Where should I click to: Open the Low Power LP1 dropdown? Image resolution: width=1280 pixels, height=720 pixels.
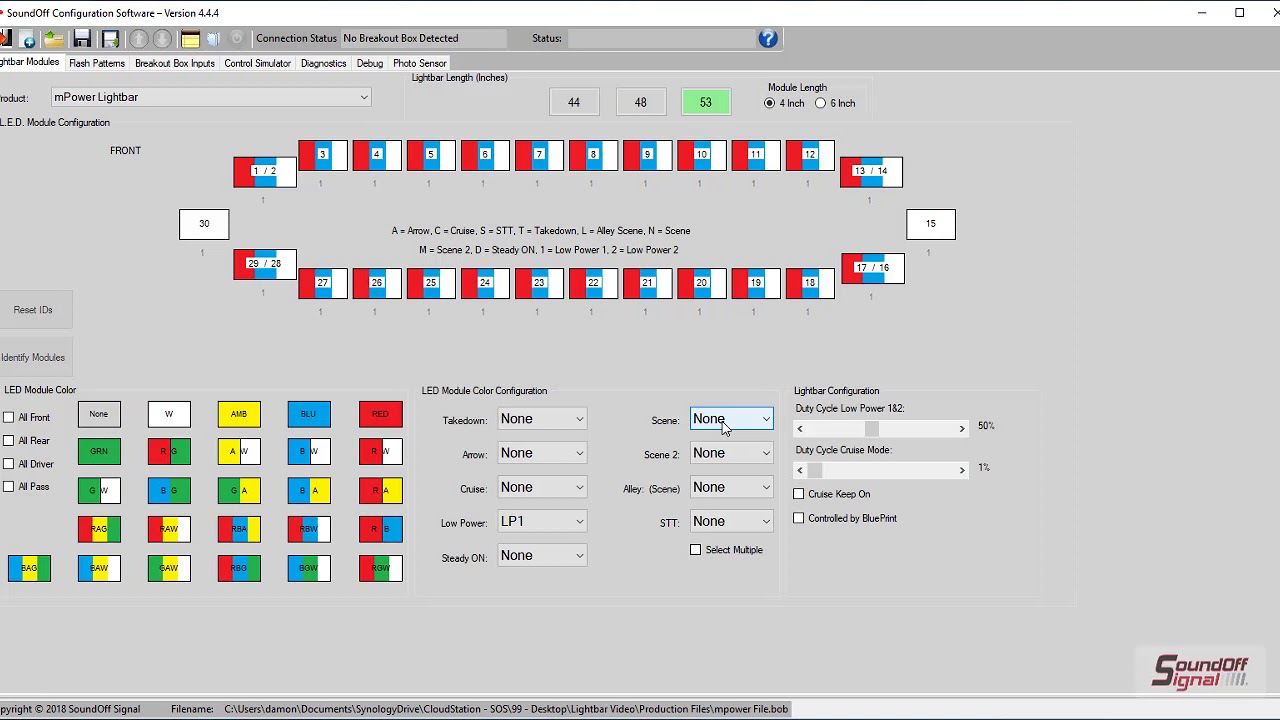(542, 521)
